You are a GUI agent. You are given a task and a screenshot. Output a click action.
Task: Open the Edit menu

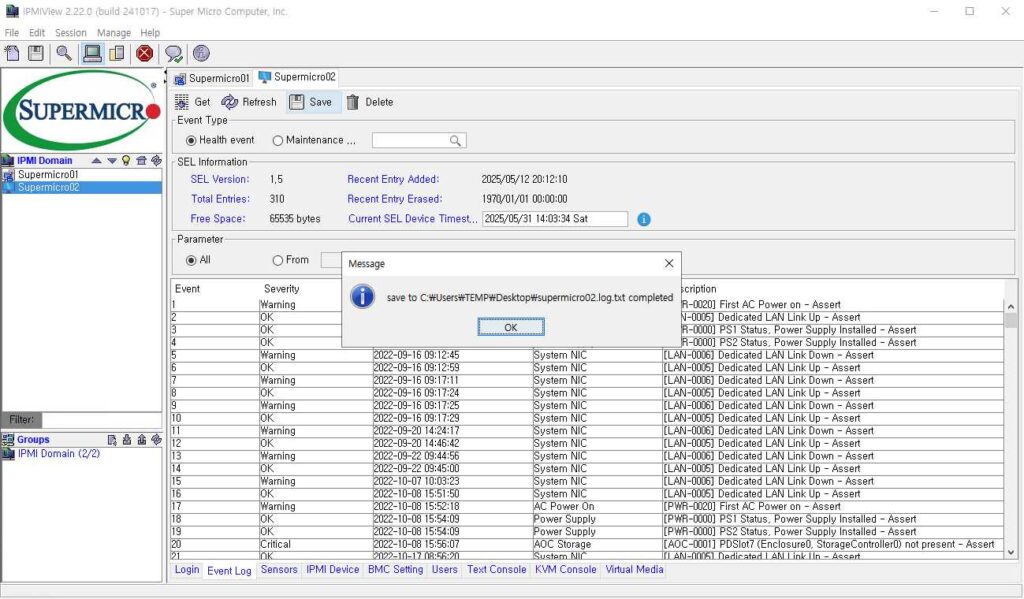point(37,33)
